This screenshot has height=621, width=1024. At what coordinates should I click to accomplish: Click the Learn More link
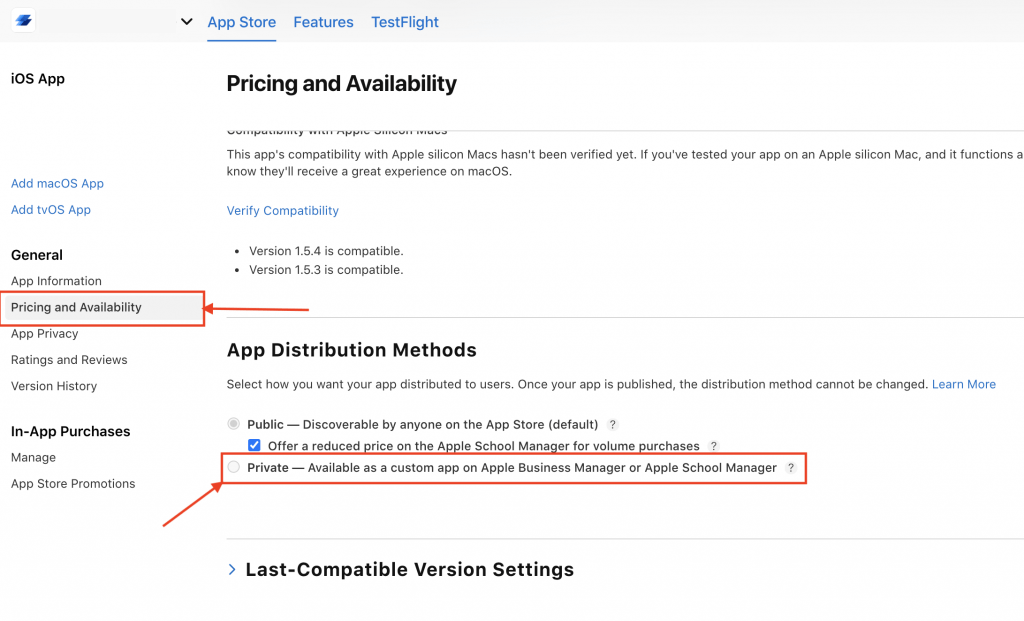(964, 385)
